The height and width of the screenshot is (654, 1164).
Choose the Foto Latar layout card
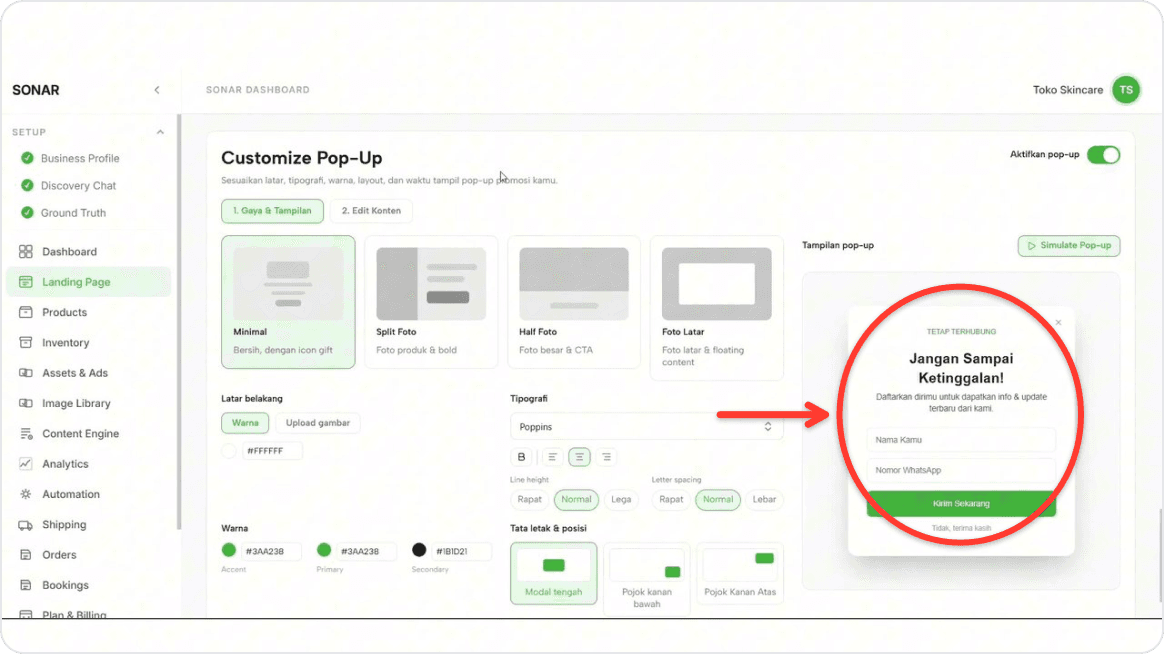(x=716, y=308)
